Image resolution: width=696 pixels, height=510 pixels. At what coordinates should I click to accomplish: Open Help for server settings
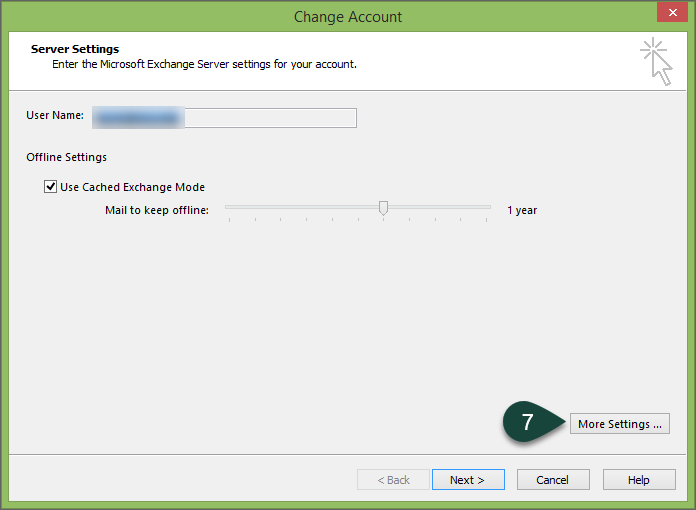[638, 480]
